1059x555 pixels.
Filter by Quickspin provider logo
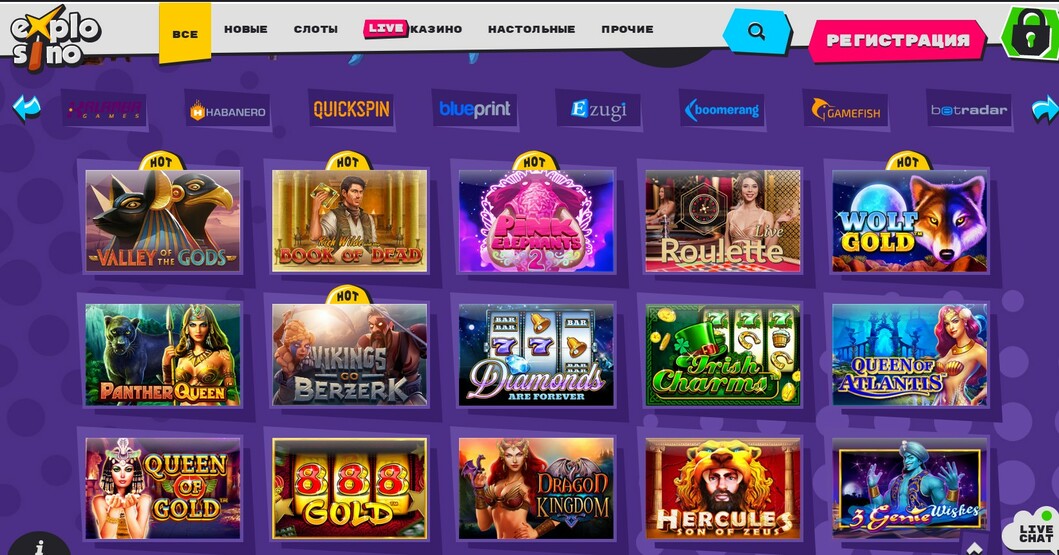click(351, 109)
